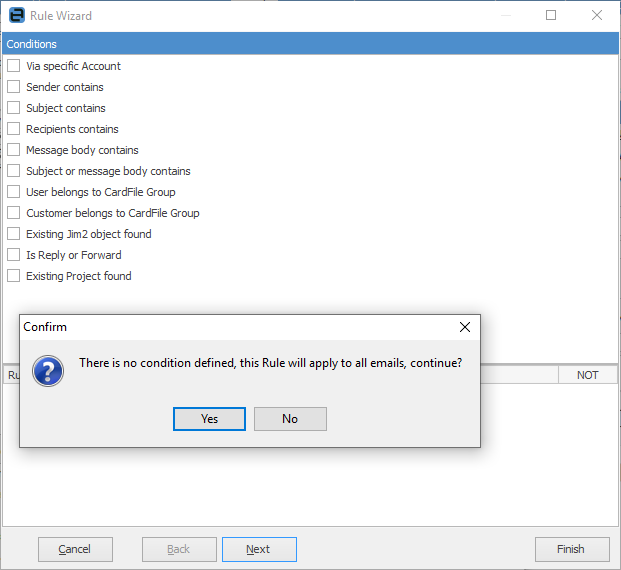Toggle Recipients contains checkbox
The image size is (621, 570).
pyautogui.click(x=13, y=129)
